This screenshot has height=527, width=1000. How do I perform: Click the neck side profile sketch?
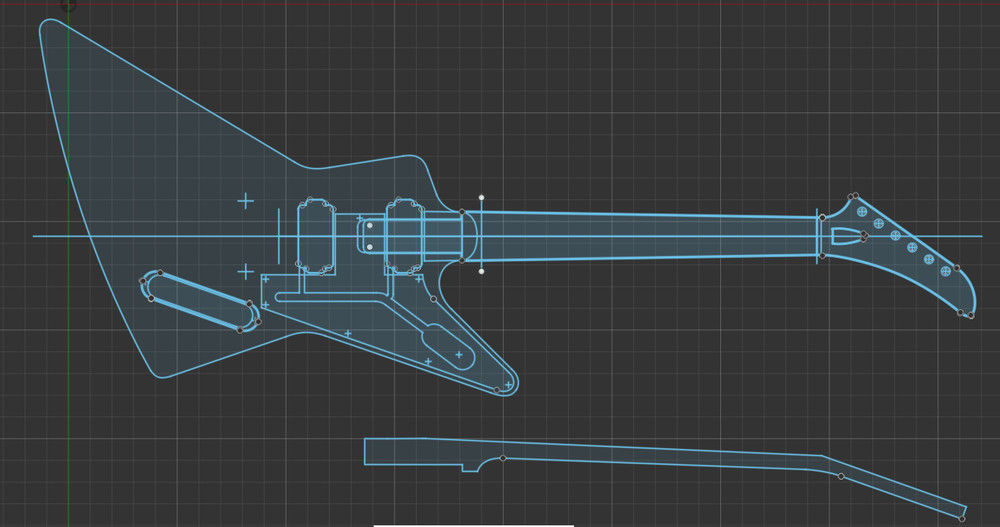(650, 457)
